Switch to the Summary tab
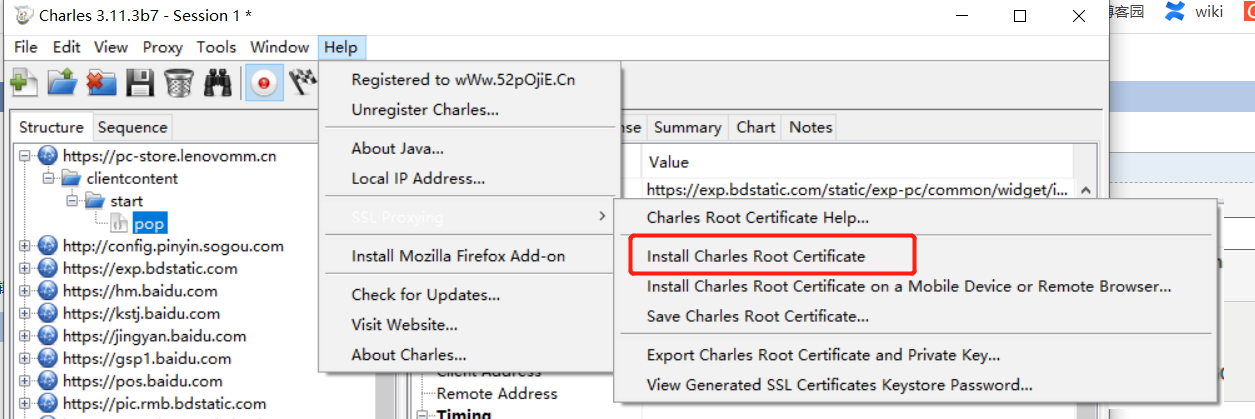The height and width of the screenshot is (419, 1255). (688, 127)
